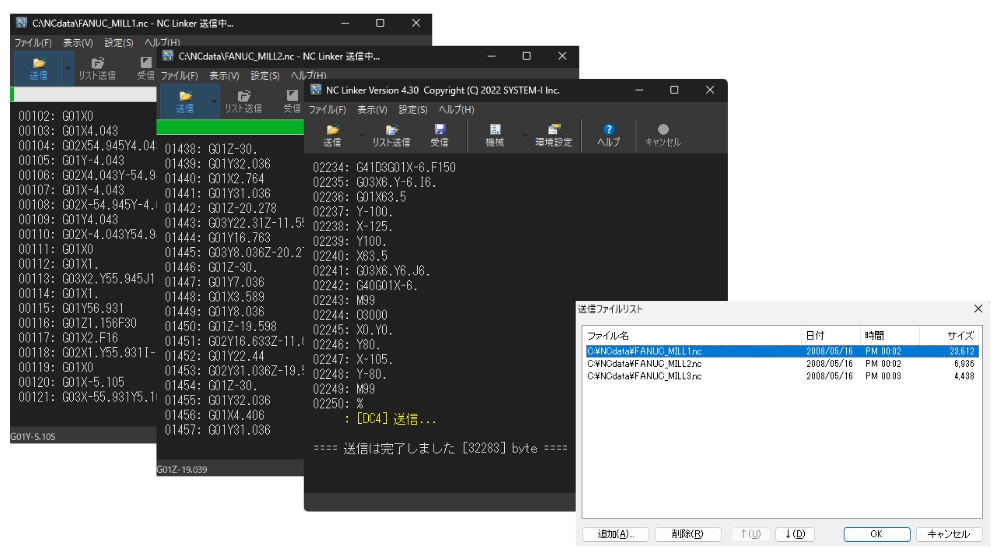The width and height of the screenshot is (1000, 560).
Task: Open 設定(S) menu in FANUC_MILL2.nc window
Action: 265,76
